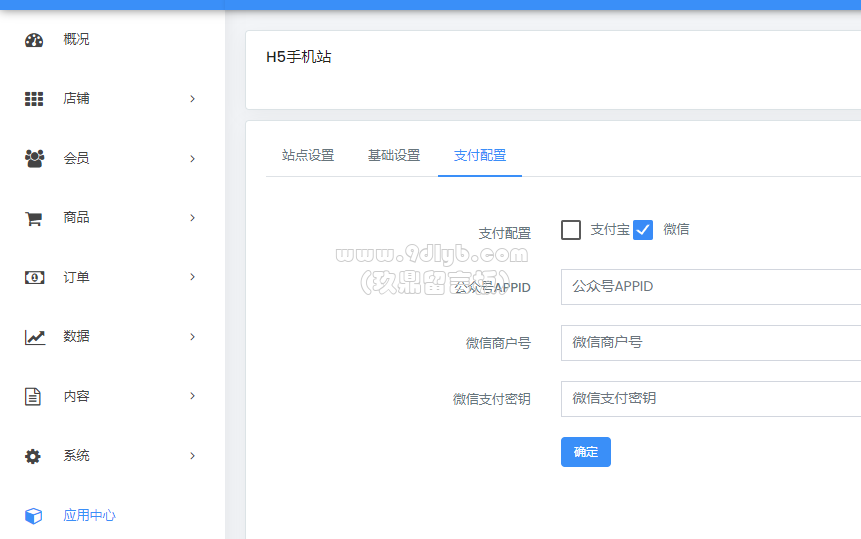Uncheck the 微信 payment checkbox

click(x=643, y=230)
